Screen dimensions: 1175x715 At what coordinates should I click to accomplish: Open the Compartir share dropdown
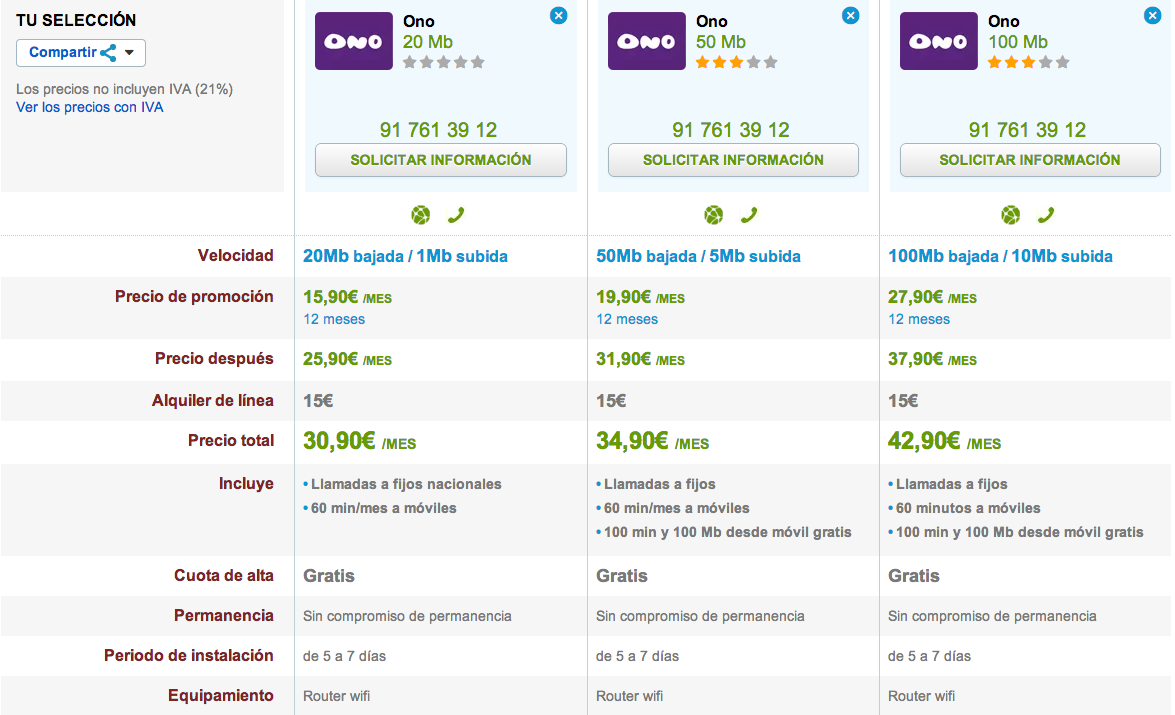81,52
